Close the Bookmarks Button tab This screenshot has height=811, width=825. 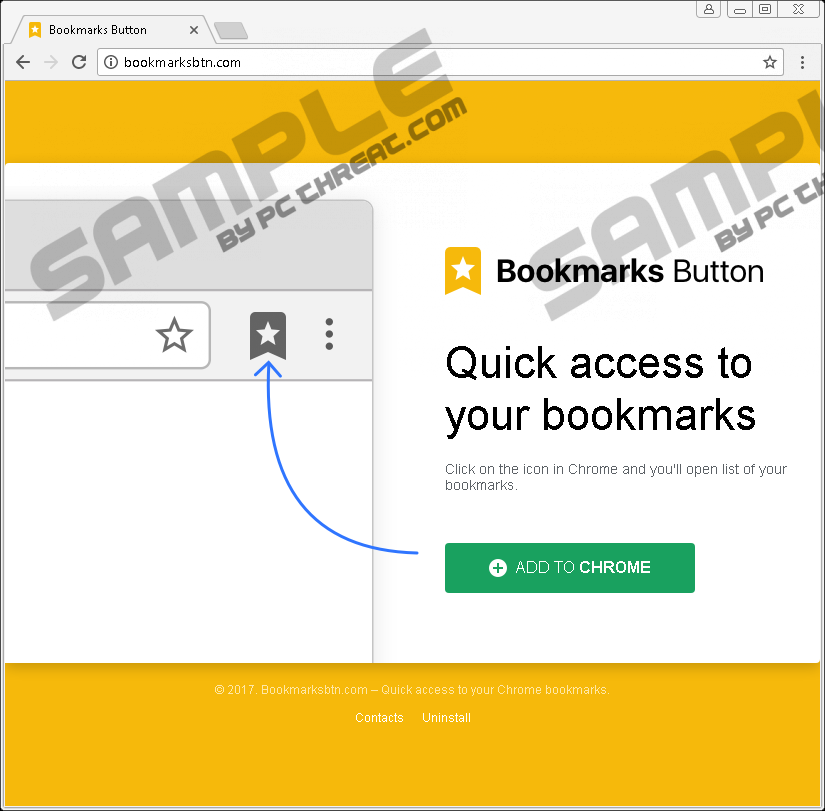[194, 30]
